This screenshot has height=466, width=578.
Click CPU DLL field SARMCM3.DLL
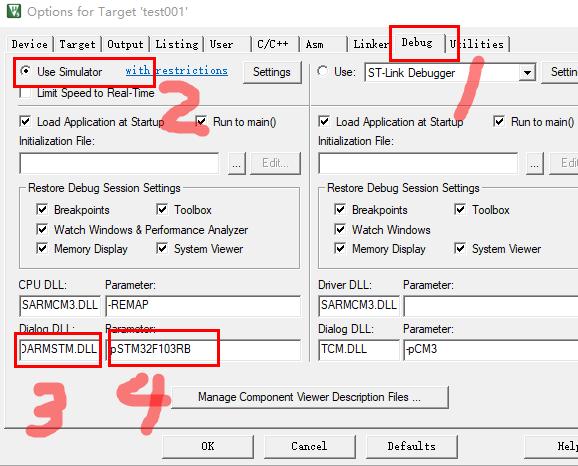[60, 305]
